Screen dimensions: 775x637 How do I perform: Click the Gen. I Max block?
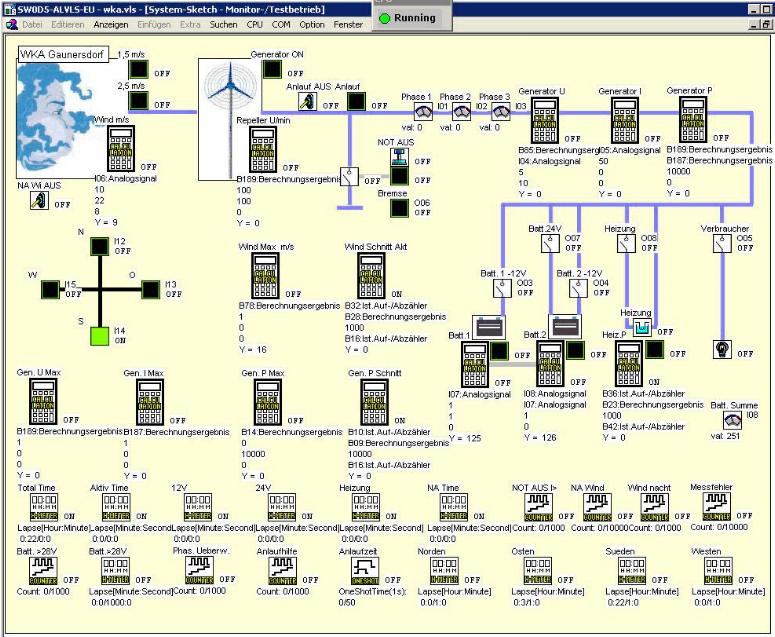pos(150,402)
